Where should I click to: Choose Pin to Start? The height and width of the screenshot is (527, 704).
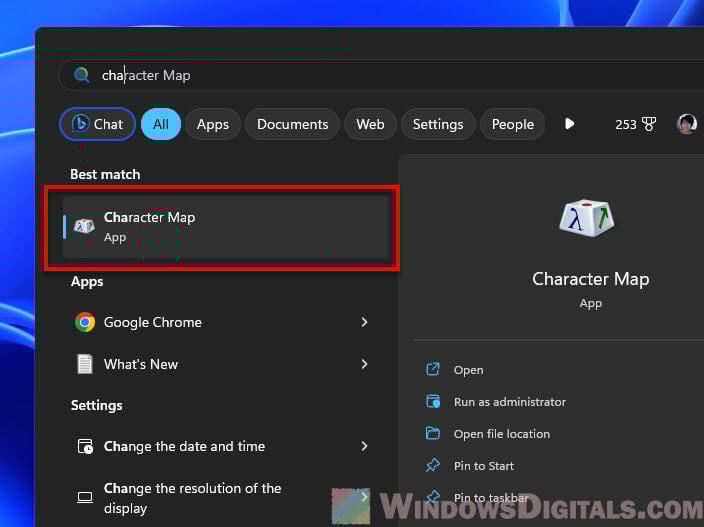pyautogui.click(x=484, y=466)
